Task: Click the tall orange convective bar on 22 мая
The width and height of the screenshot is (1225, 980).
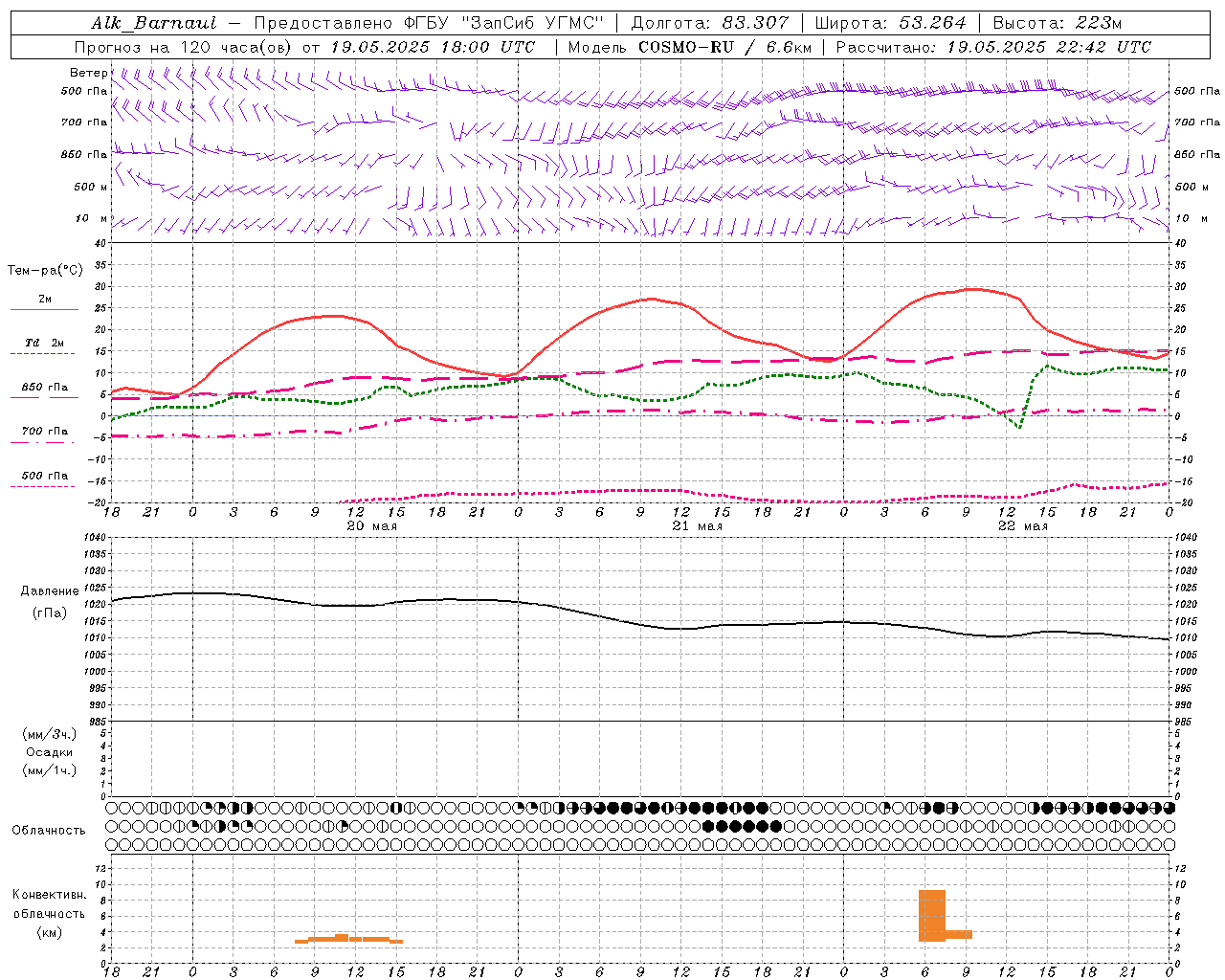Action: (x=932, y=916)
